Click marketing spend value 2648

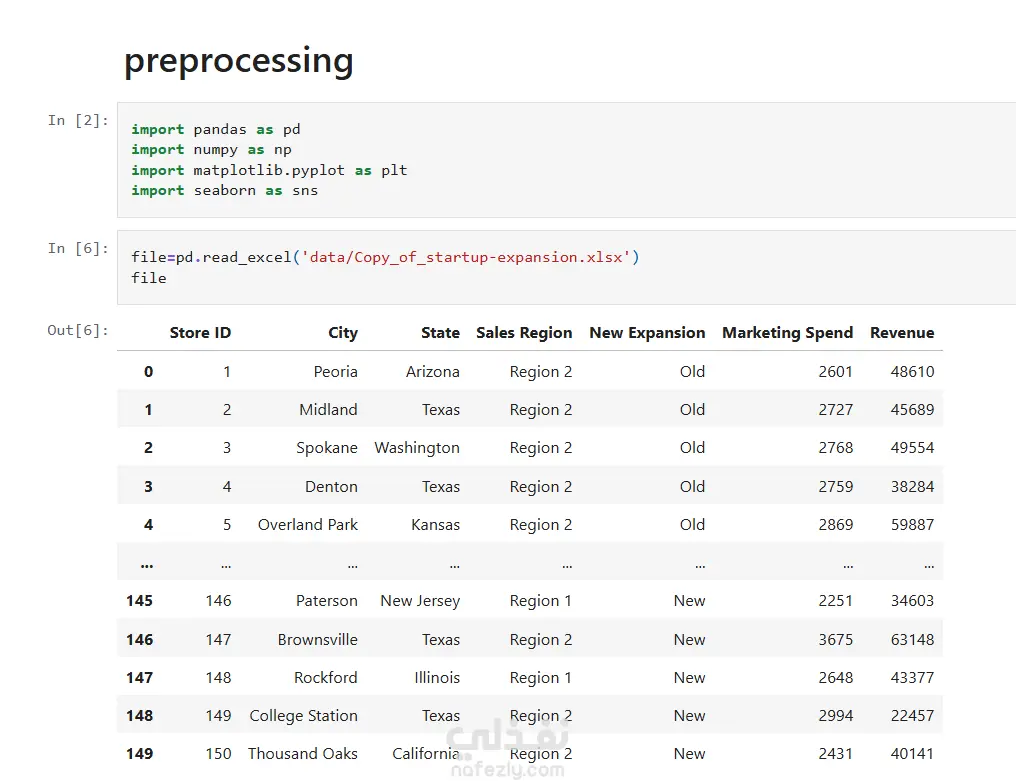point(836,677)
